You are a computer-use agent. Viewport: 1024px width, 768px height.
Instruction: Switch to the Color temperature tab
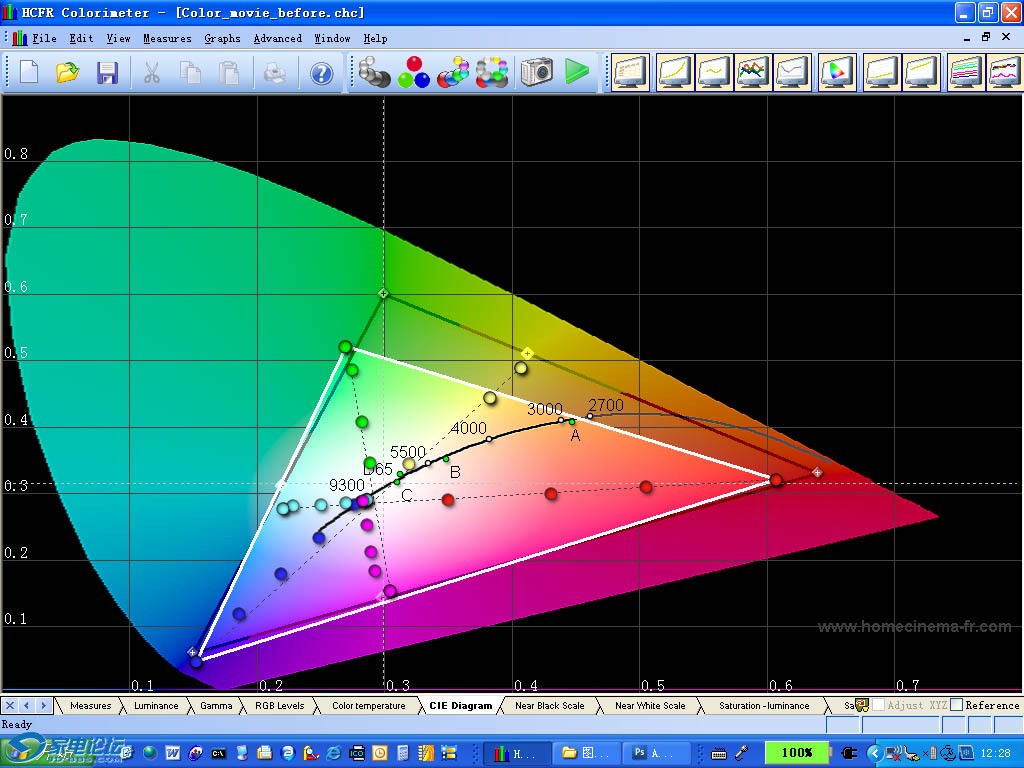pyautogui.click(x=368, y=705)
